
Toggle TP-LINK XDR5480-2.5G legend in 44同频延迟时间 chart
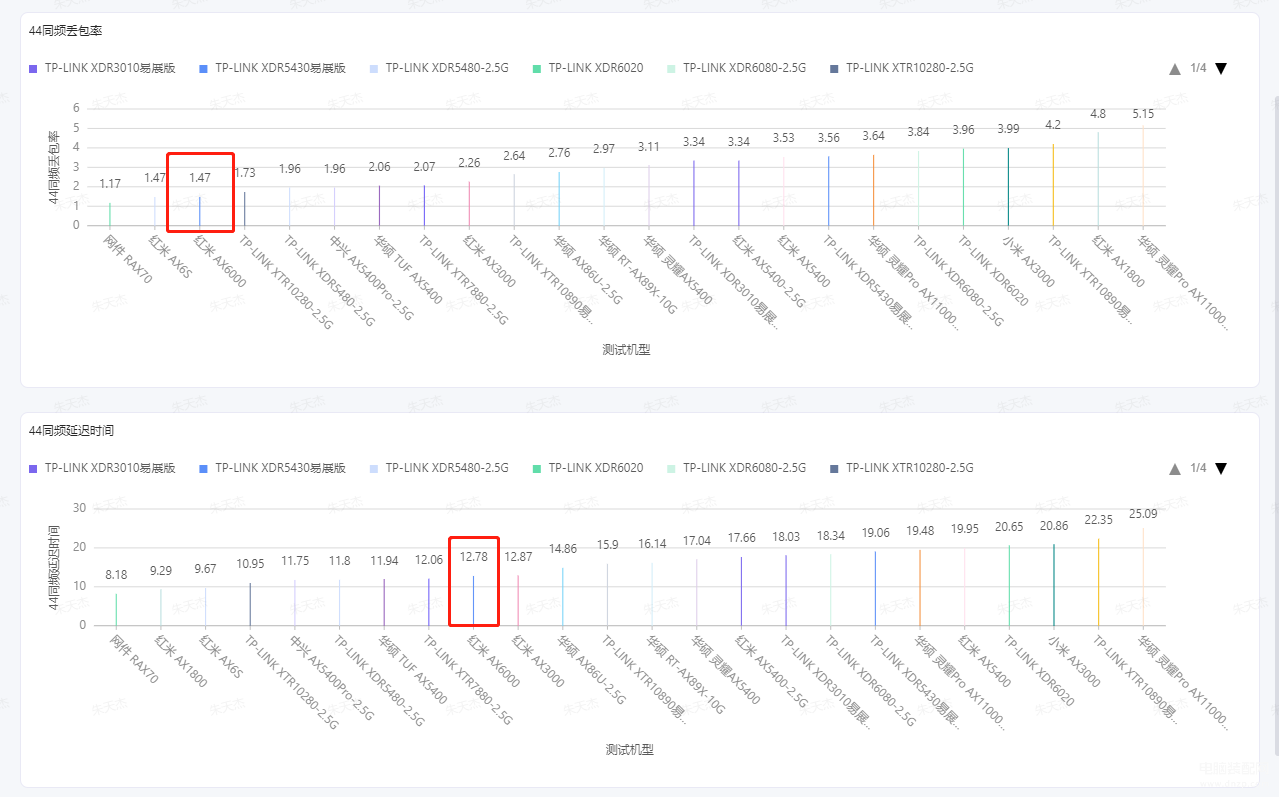click(439, 468)
